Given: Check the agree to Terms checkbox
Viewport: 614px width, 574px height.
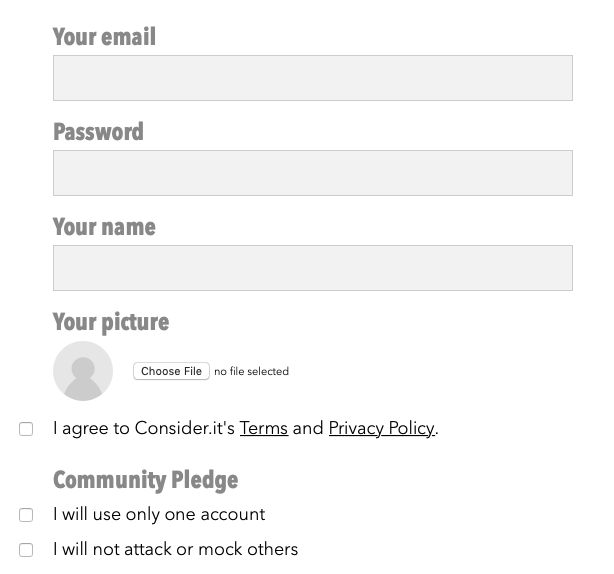Looking at the screenshot, I should [26, 429].
